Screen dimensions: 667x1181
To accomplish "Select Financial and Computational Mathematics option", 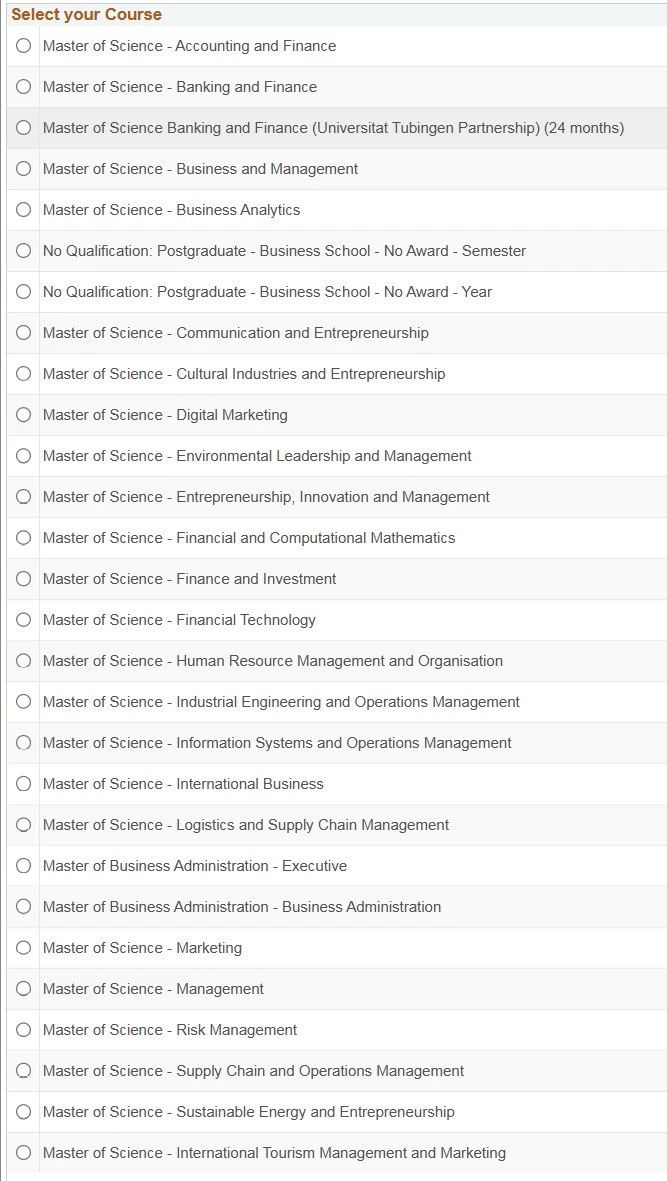I will (23, 538).
